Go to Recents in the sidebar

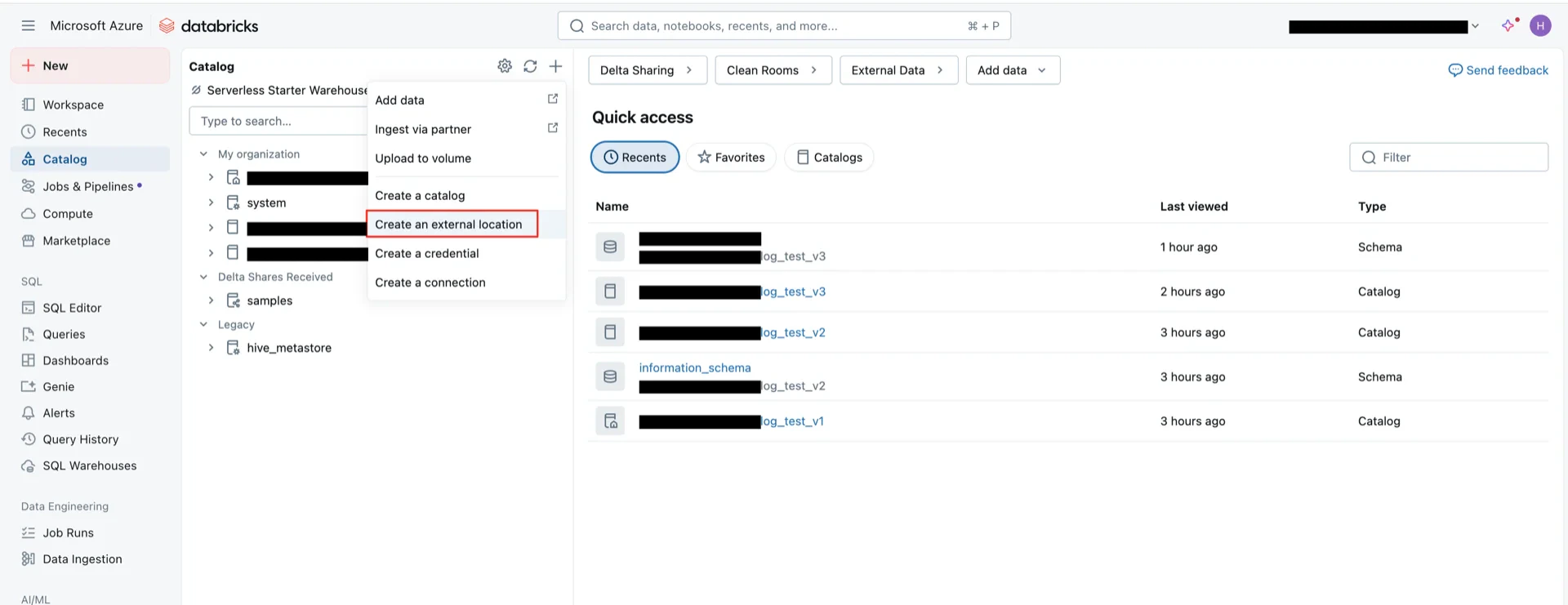point(90,131)
